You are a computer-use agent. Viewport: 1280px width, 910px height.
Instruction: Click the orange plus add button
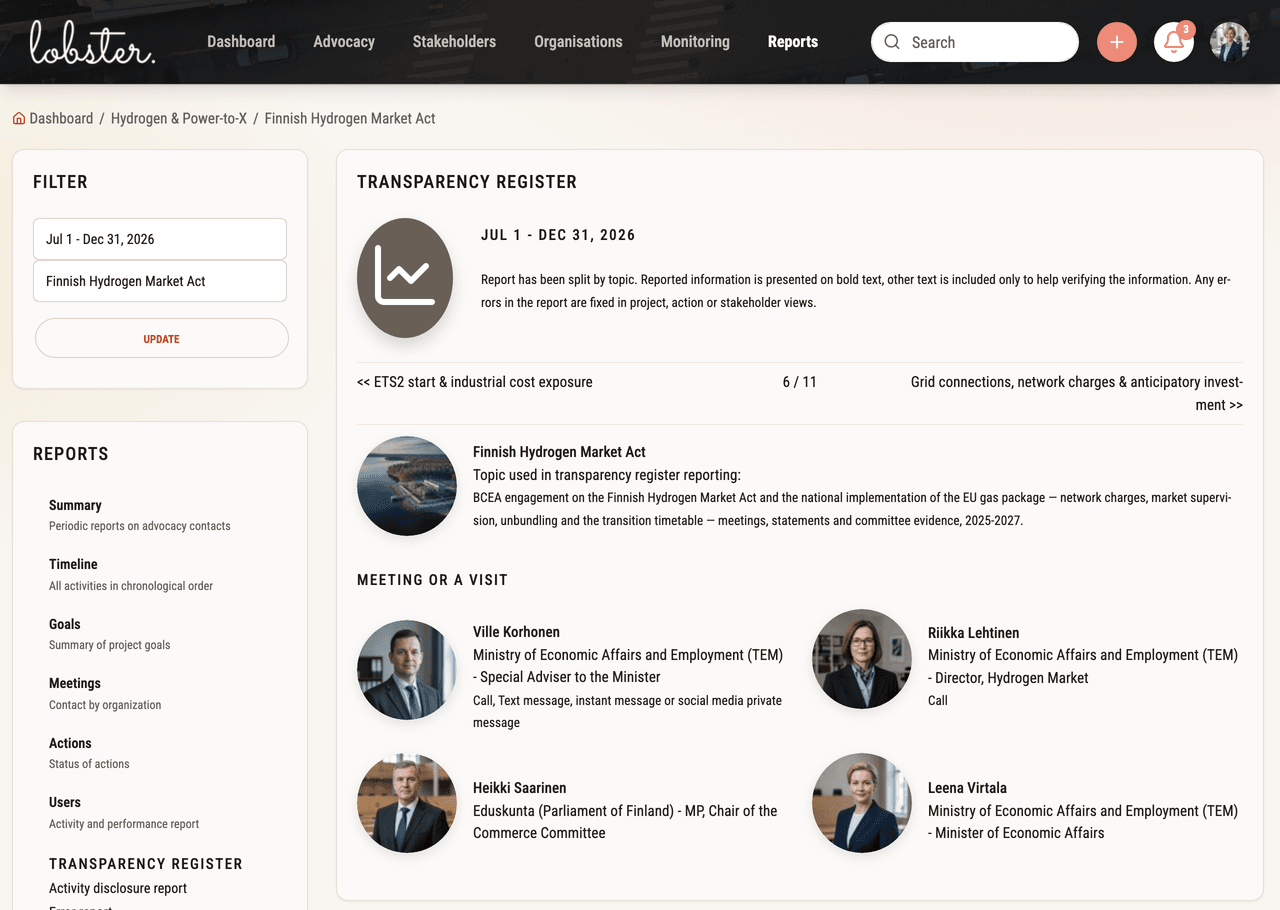click(1117, 42)
